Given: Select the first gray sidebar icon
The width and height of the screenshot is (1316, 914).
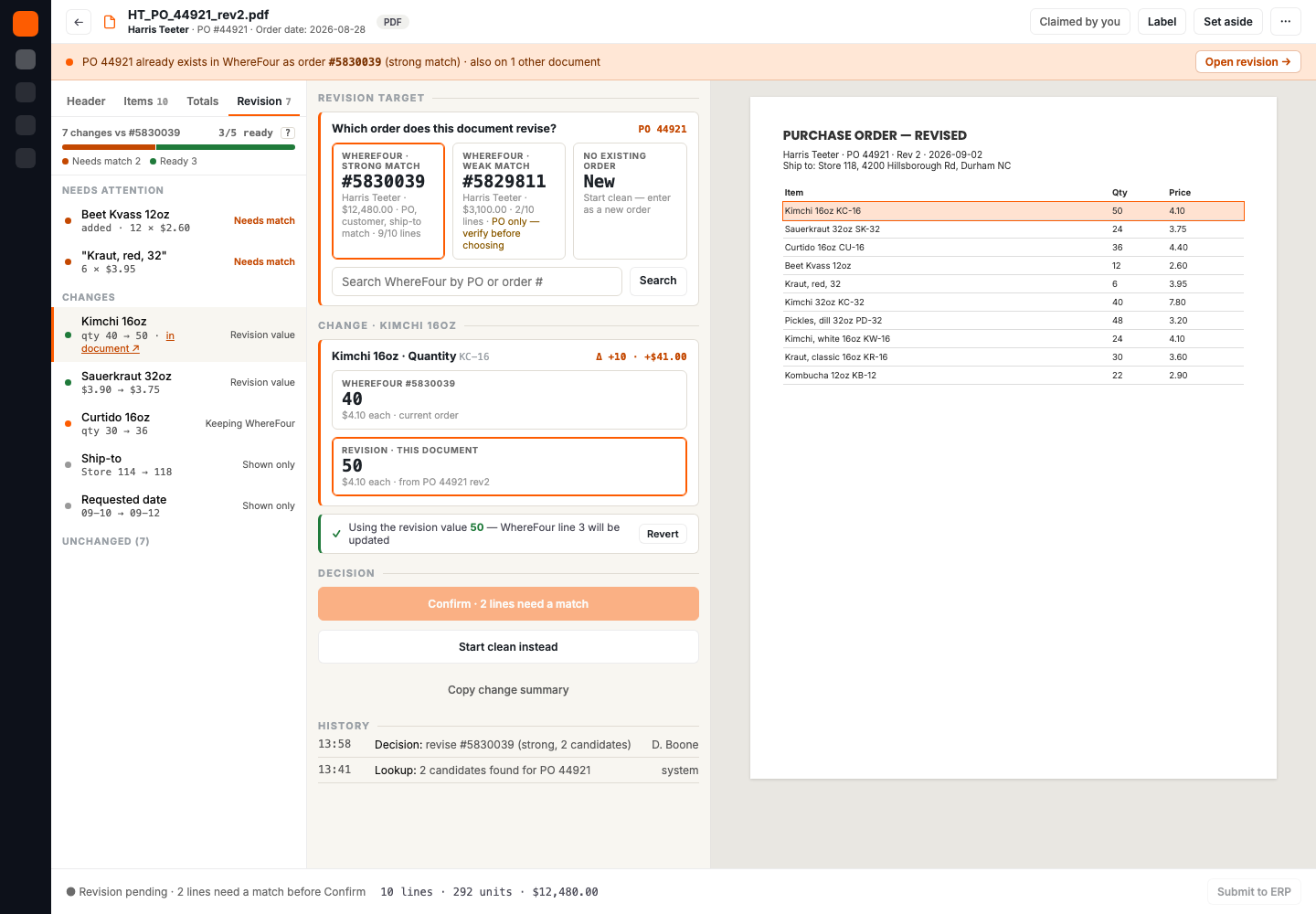Looking at the screenshot, I should [x=26, y=59].
